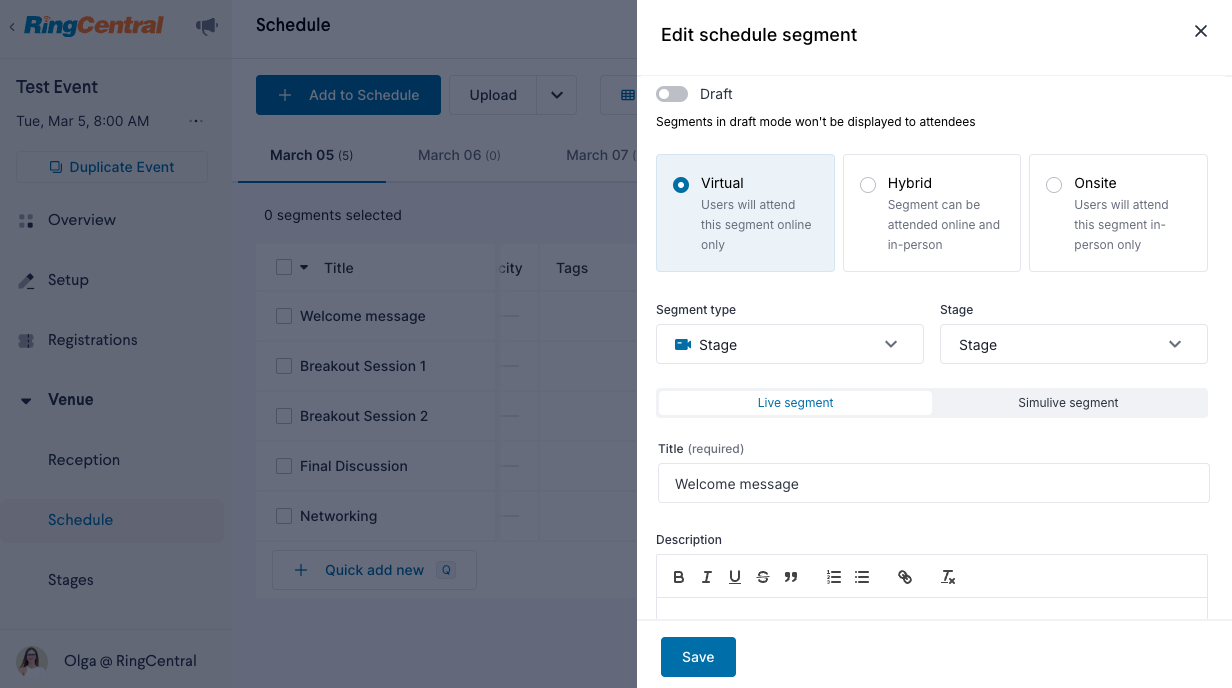Switch to Simulive segment tab
1232x688 pixels.
[x=1068, y=403]
